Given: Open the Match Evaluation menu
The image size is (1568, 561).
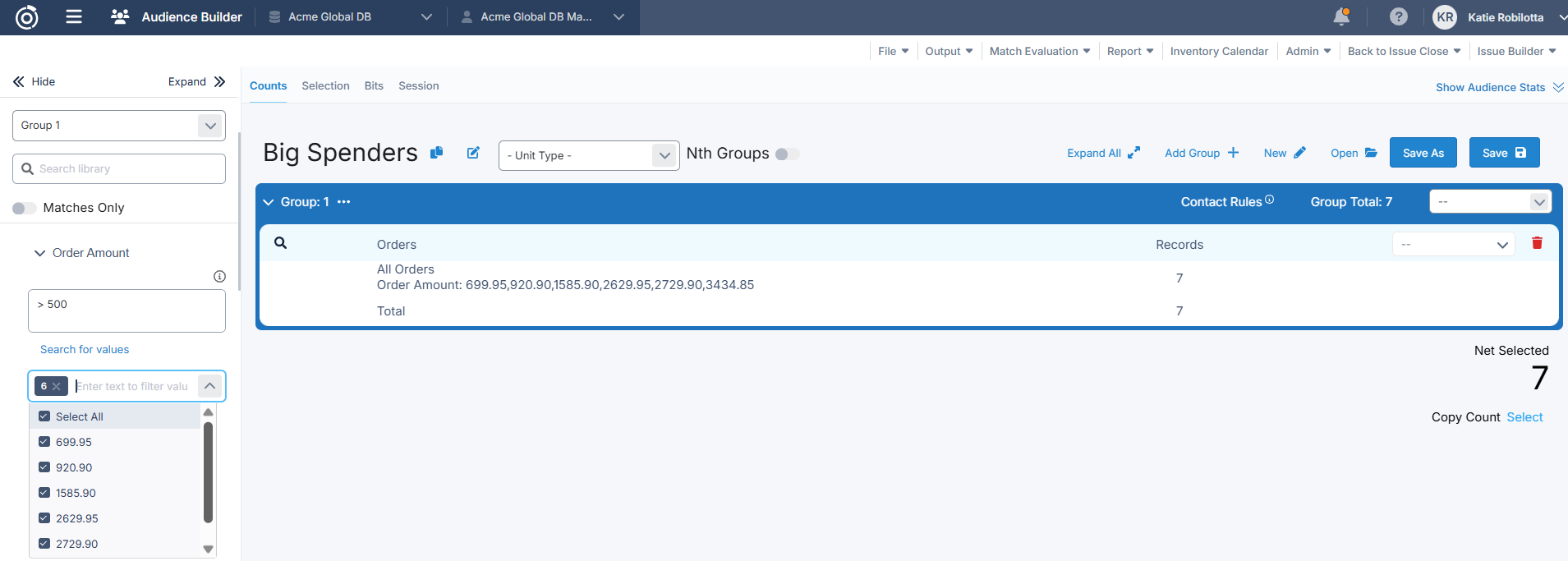Looking at the screenshot, I should [x=1039, y=51].
